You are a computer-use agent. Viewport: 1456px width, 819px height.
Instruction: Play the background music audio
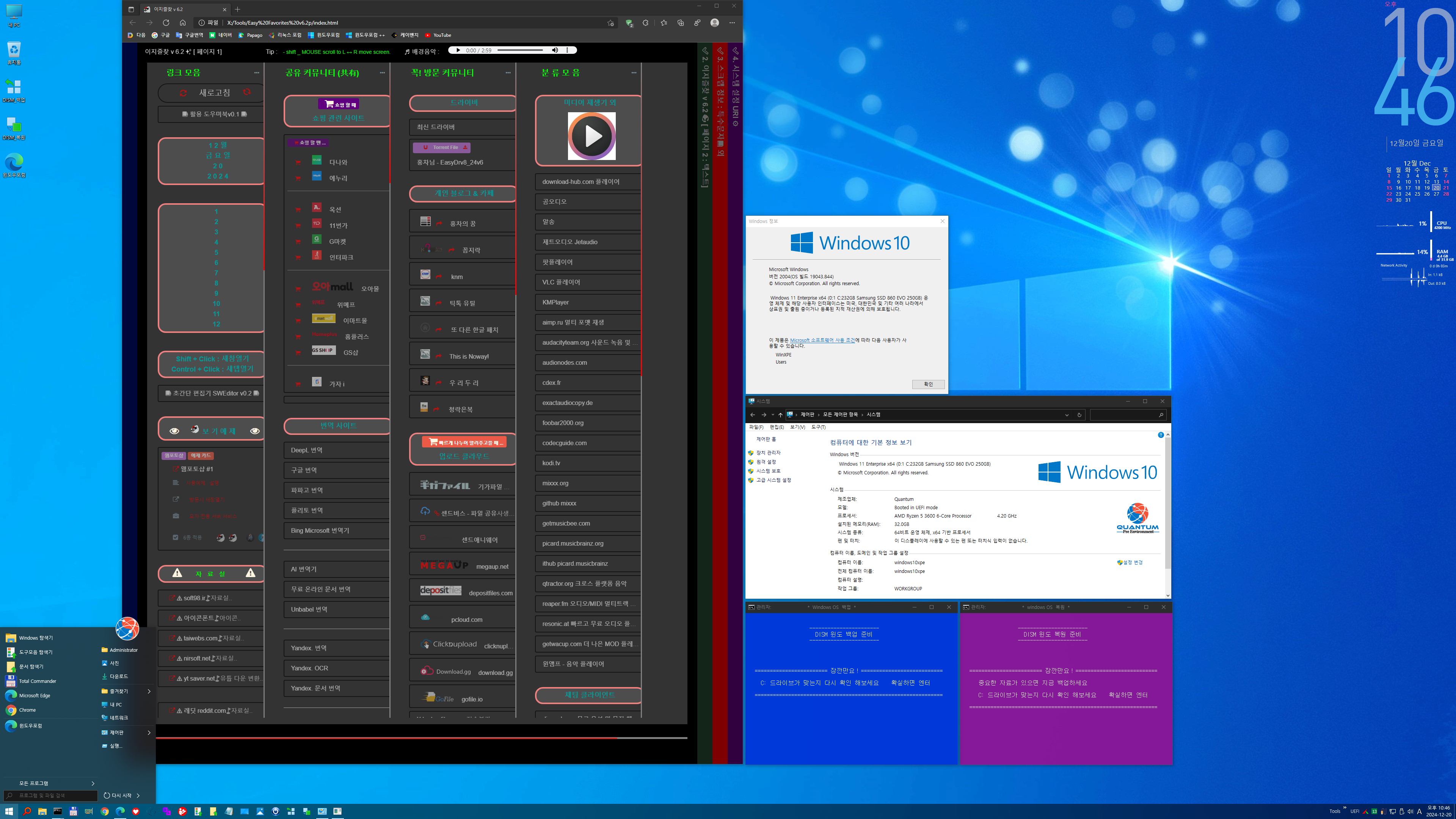point(458,50)
